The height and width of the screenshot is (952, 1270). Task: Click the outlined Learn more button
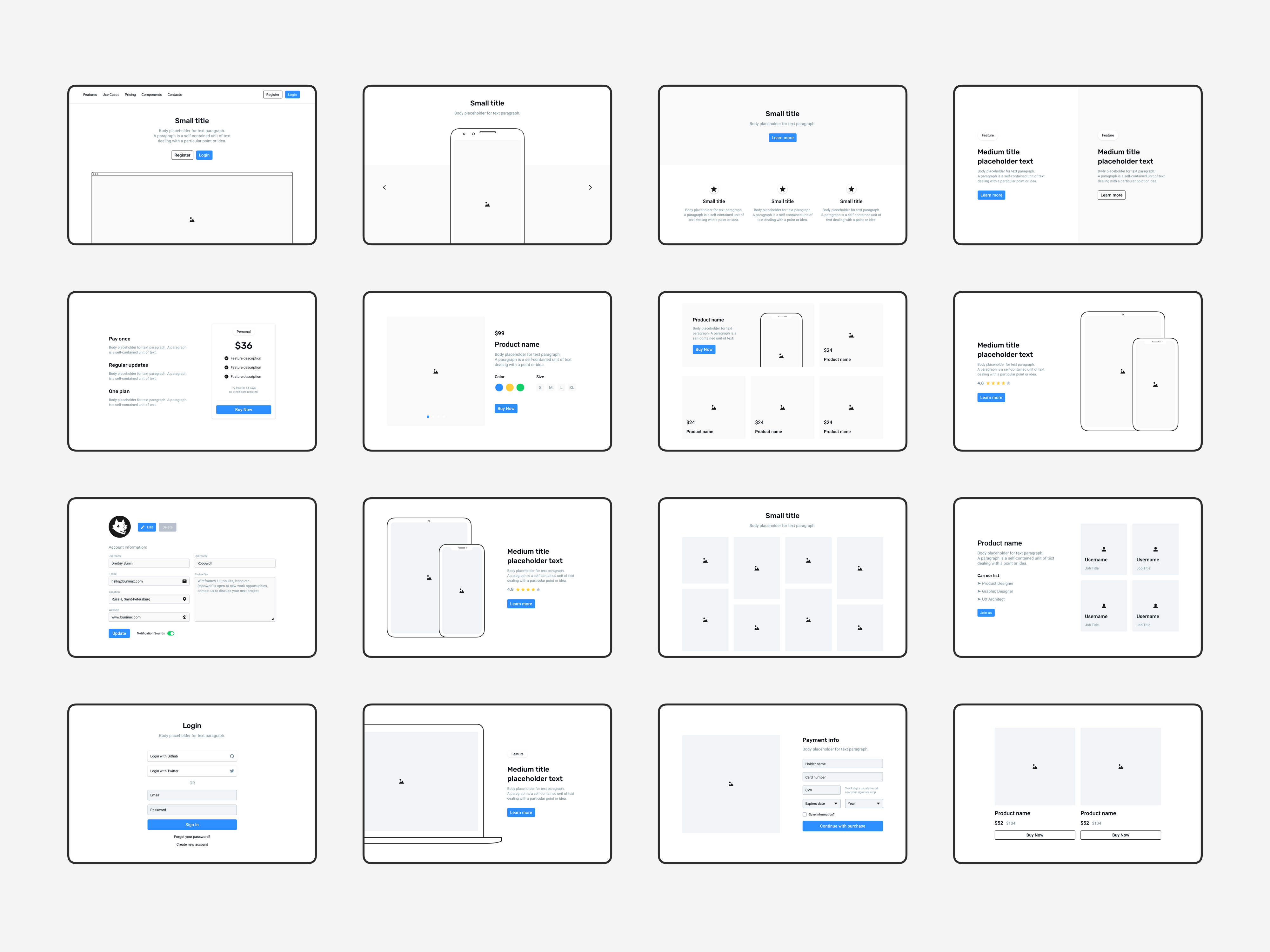(x=1112, y=195)
